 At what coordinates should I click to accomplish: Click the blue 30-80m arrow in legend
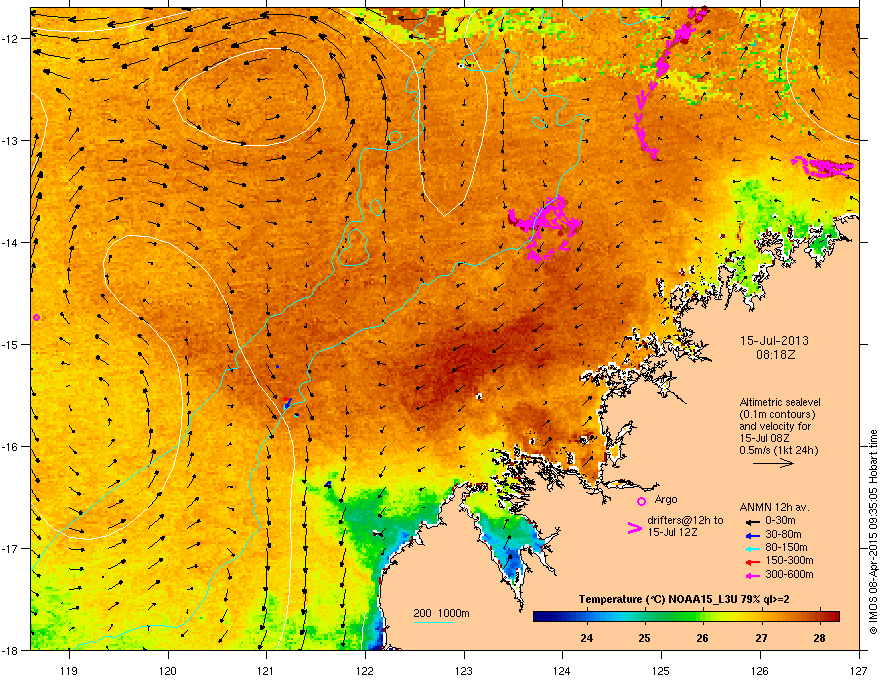click(751, 535)
